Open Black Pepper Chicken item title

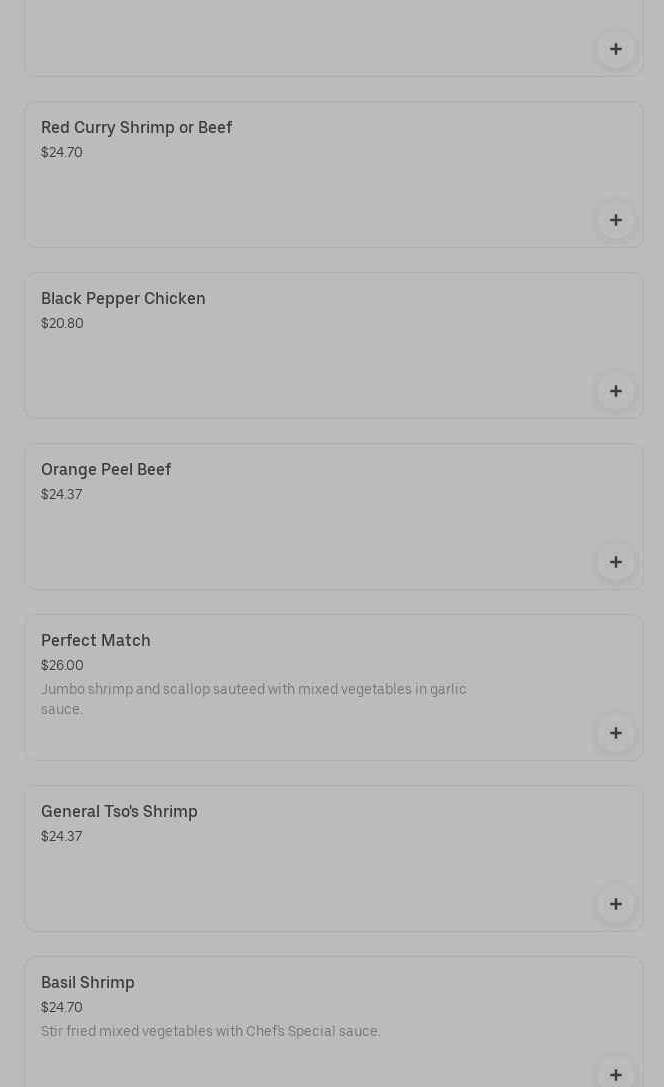(123, 299)
